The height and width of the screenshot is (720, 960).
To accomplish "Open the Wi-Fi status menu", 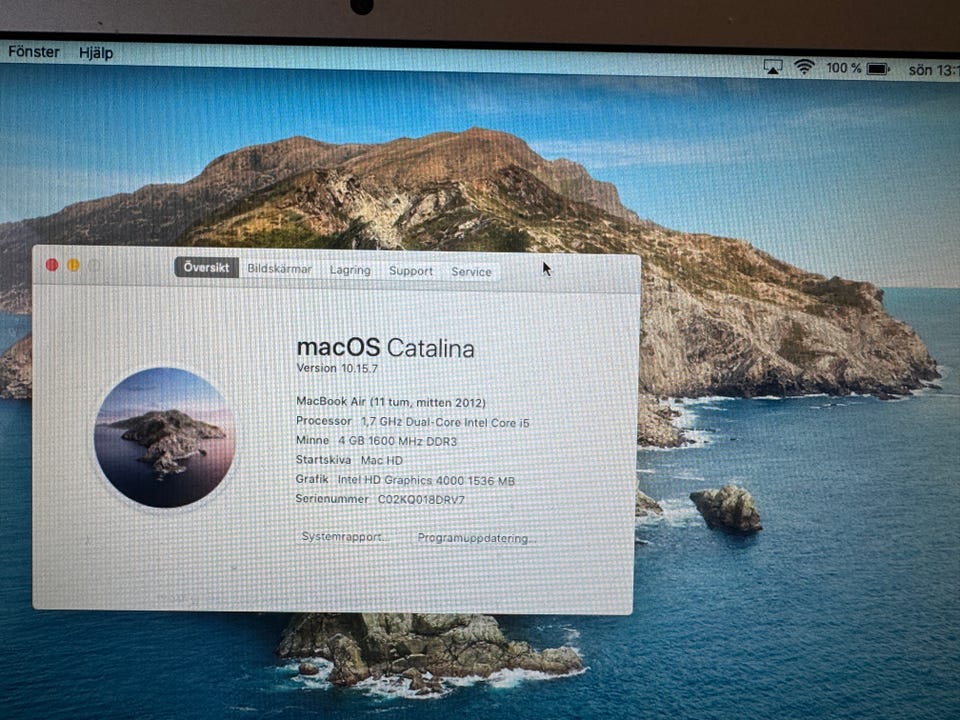I will click(x=804, y=67).
